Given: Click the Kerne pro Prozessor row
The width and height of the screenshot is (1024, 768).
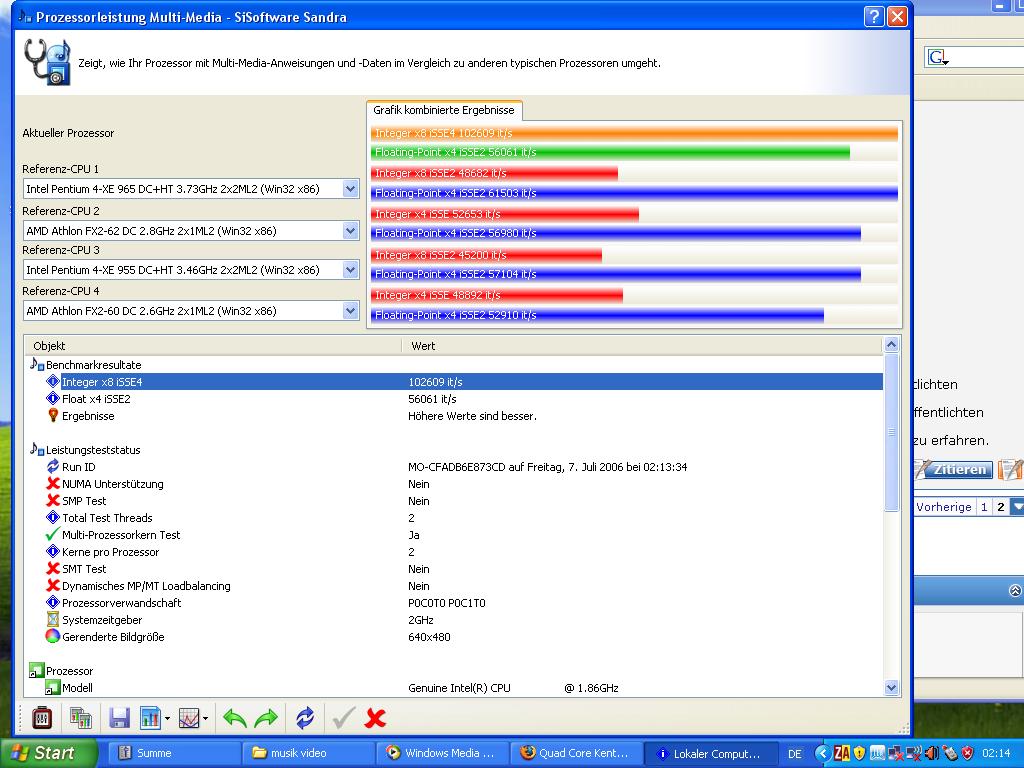Looking at the screenshot, I should 455,552.
